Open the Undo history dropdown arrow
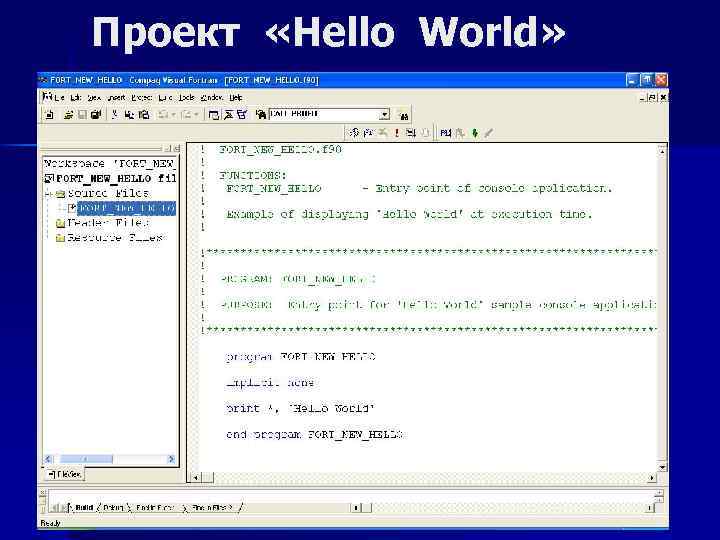The image size is (720, 540). 173,115
